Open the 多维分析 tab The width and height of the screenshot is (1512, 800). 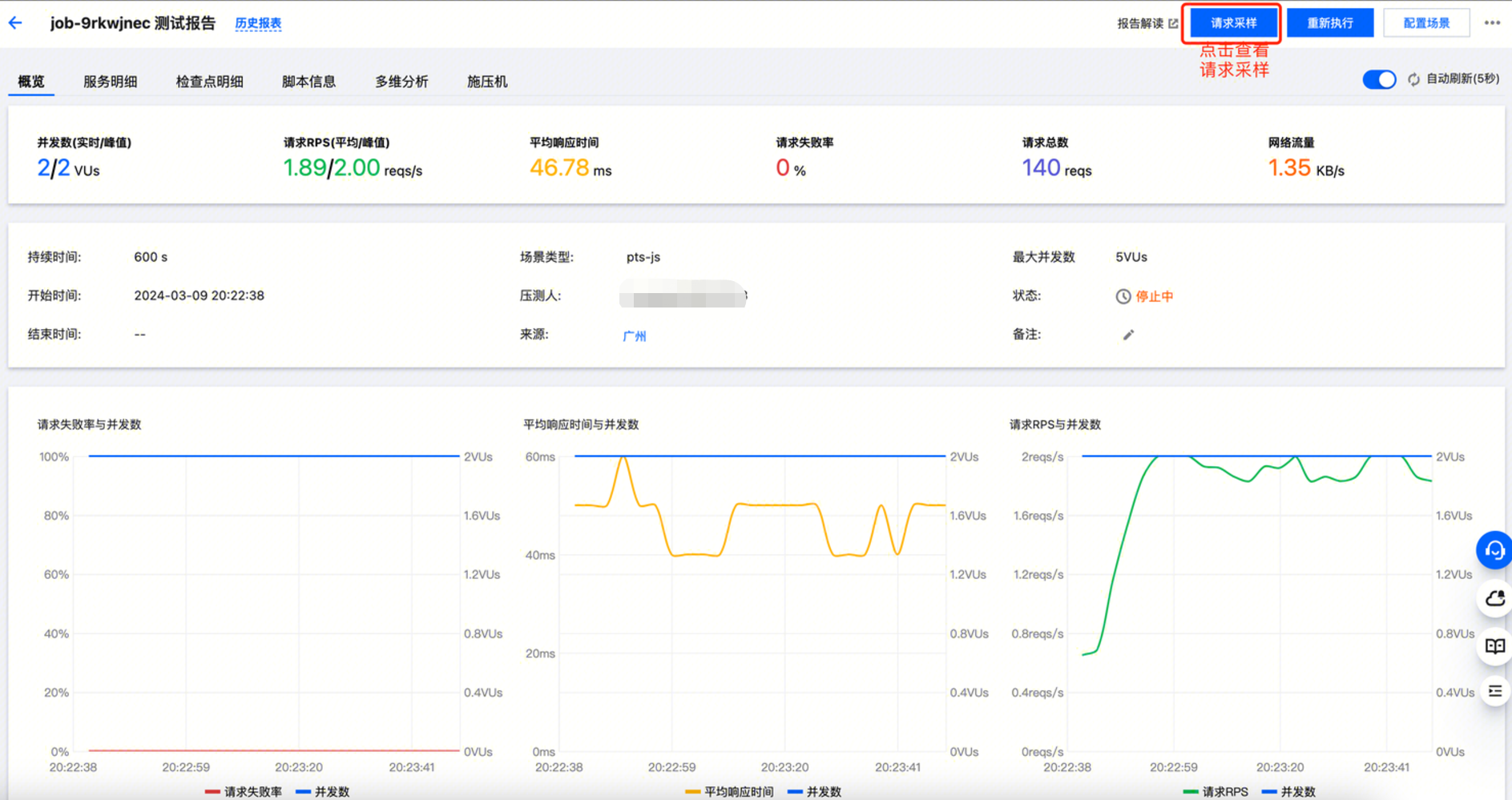click(401, 82)
